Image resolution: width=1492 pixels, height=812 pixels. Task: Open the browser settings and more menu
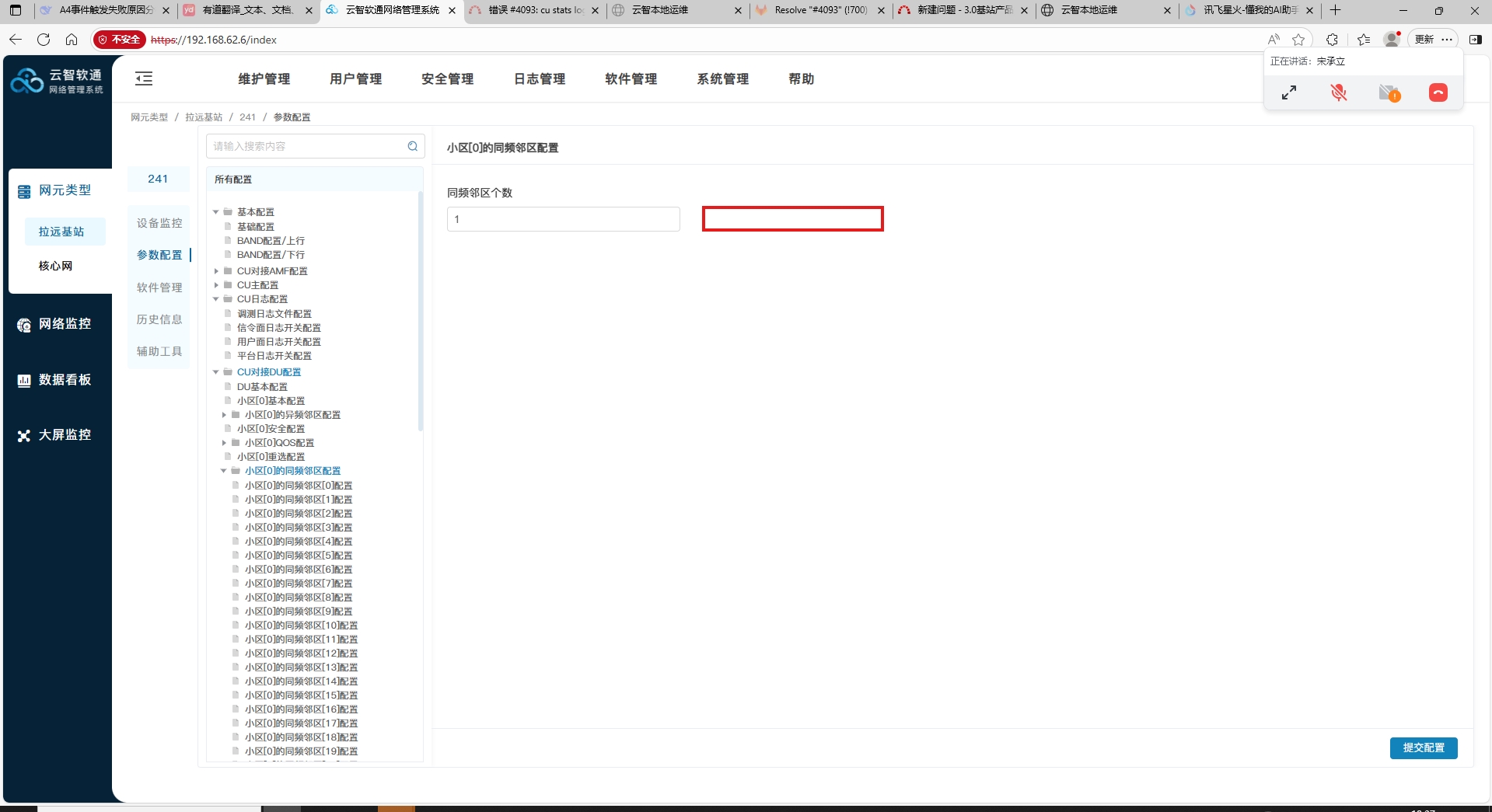coord(1447,40)
